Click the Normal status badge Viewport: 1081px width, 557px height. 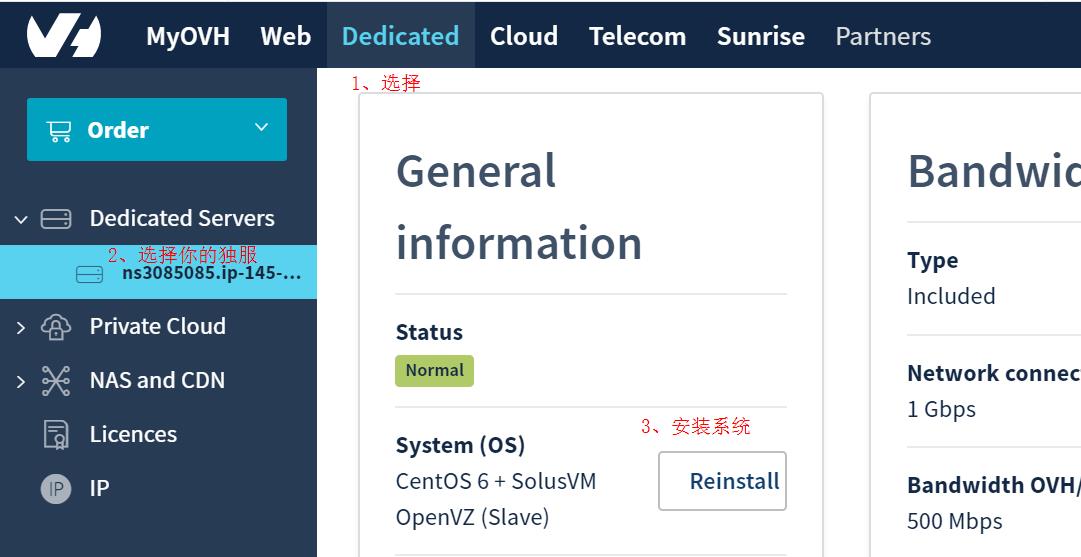pyautogui.click(x=434, y=371)
